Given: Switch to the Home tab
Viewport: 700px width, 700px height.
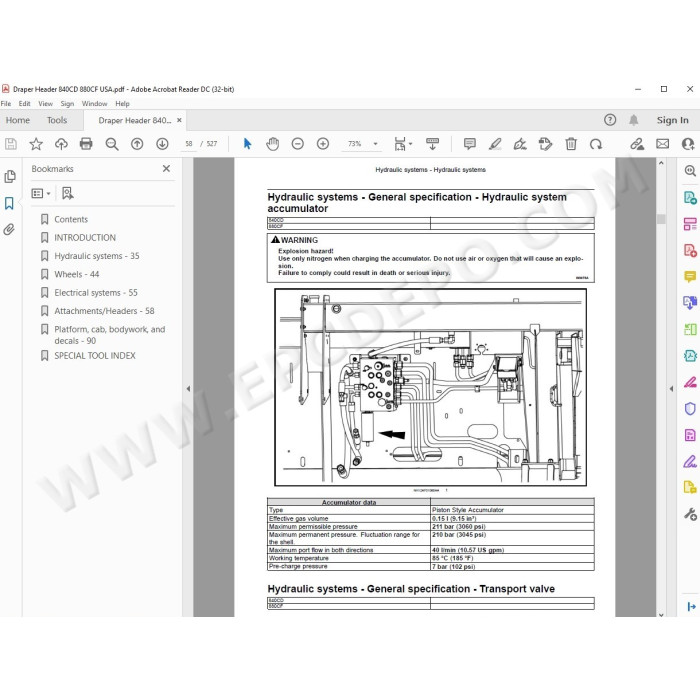Looking at the screenshot, I should 18,120.
